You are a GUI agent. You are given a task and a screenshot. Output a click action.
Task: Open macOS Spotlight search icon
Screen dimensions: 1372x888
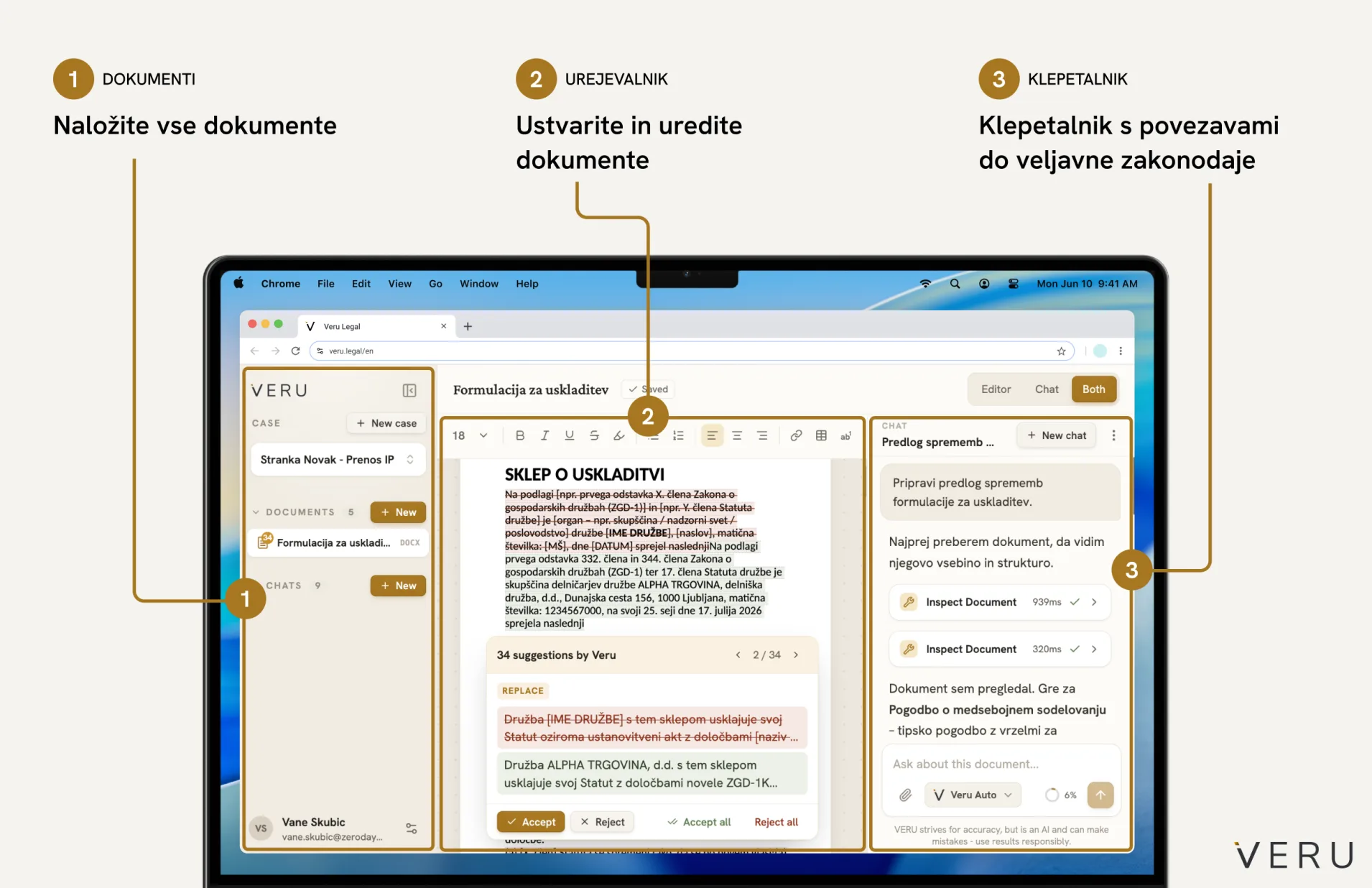(x=955, y=284)
